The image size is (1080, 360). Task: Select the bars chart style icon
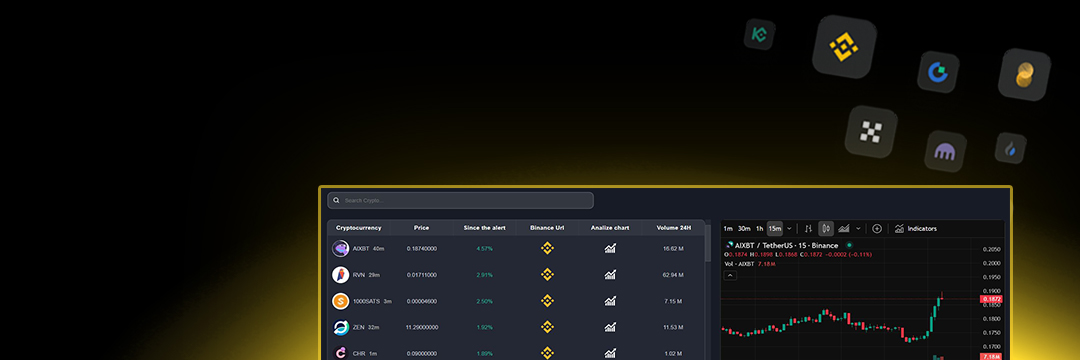809,229
